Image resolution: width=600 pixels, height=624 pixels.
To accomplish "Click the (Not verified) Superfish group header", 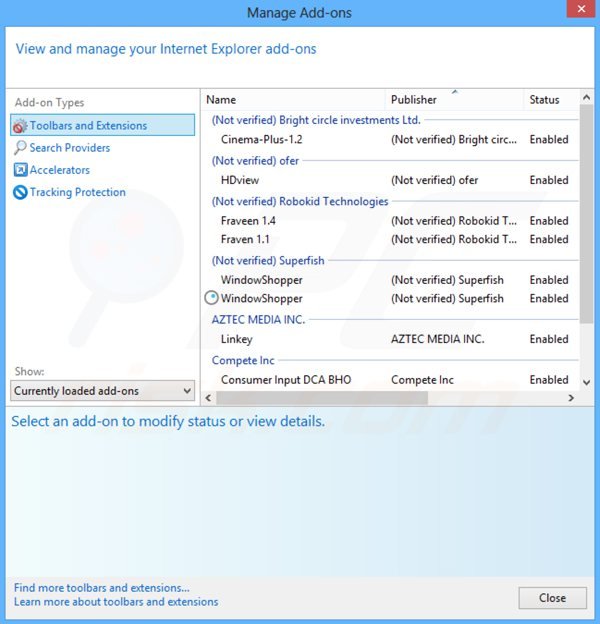I will tap(268, 261).
